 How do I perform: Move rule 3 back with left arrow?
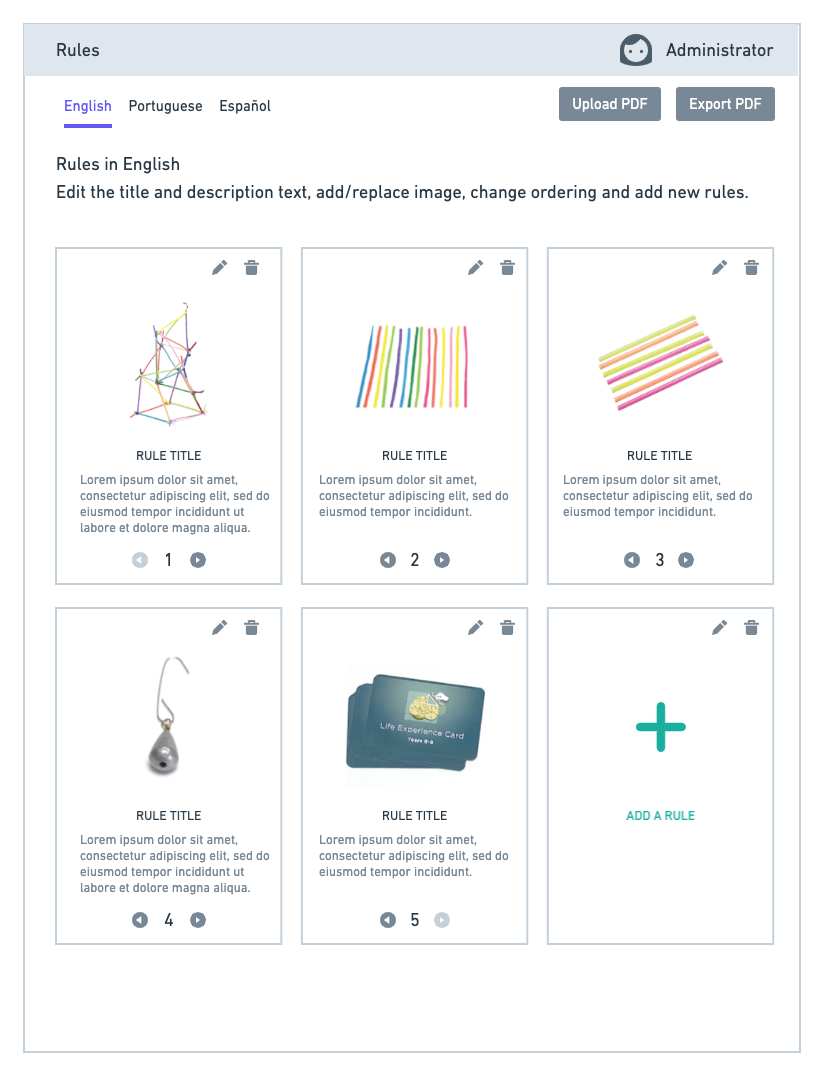(x=632, y=560)
